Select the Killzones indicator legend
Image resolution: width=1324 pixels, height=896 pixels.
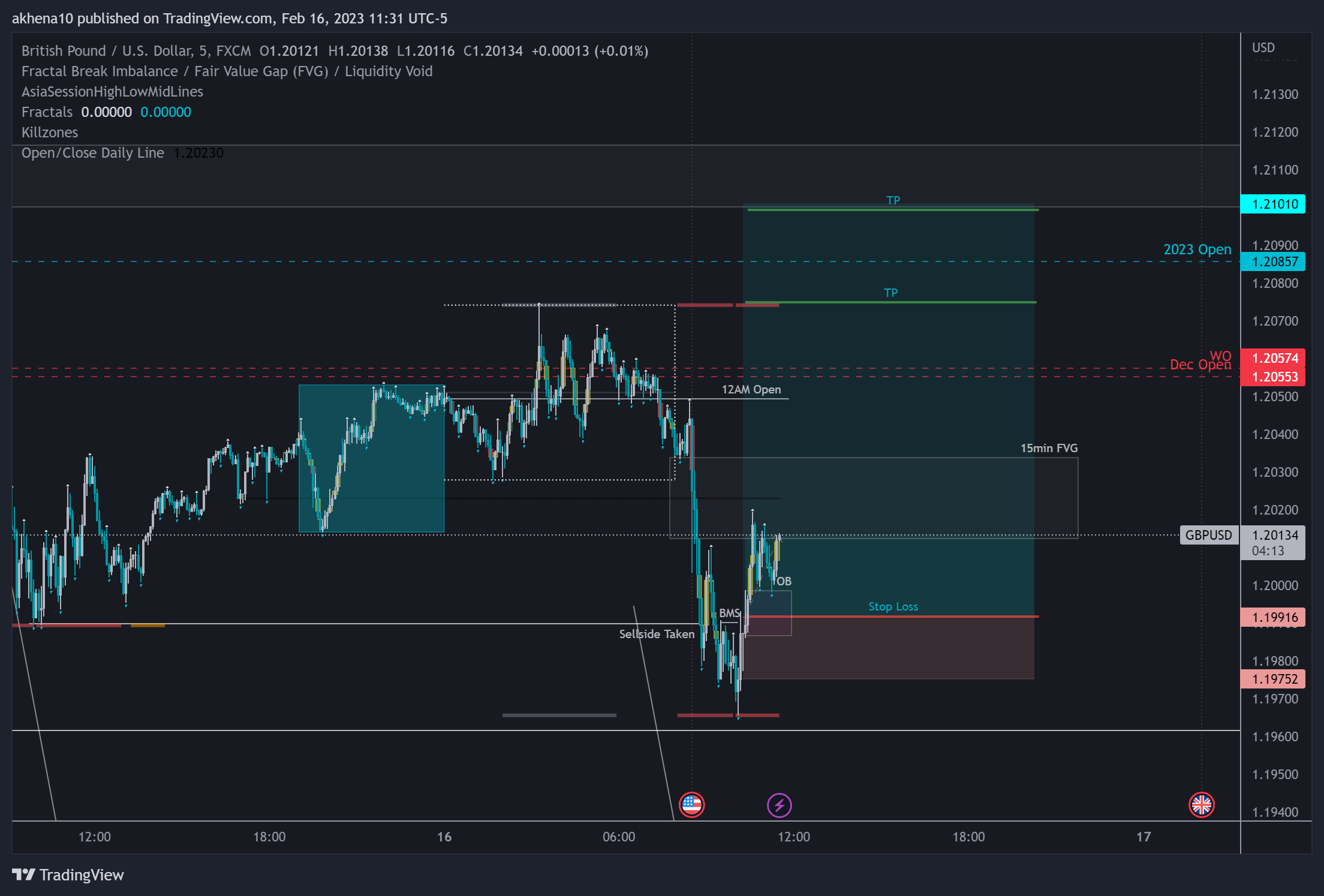coord(50,133)
